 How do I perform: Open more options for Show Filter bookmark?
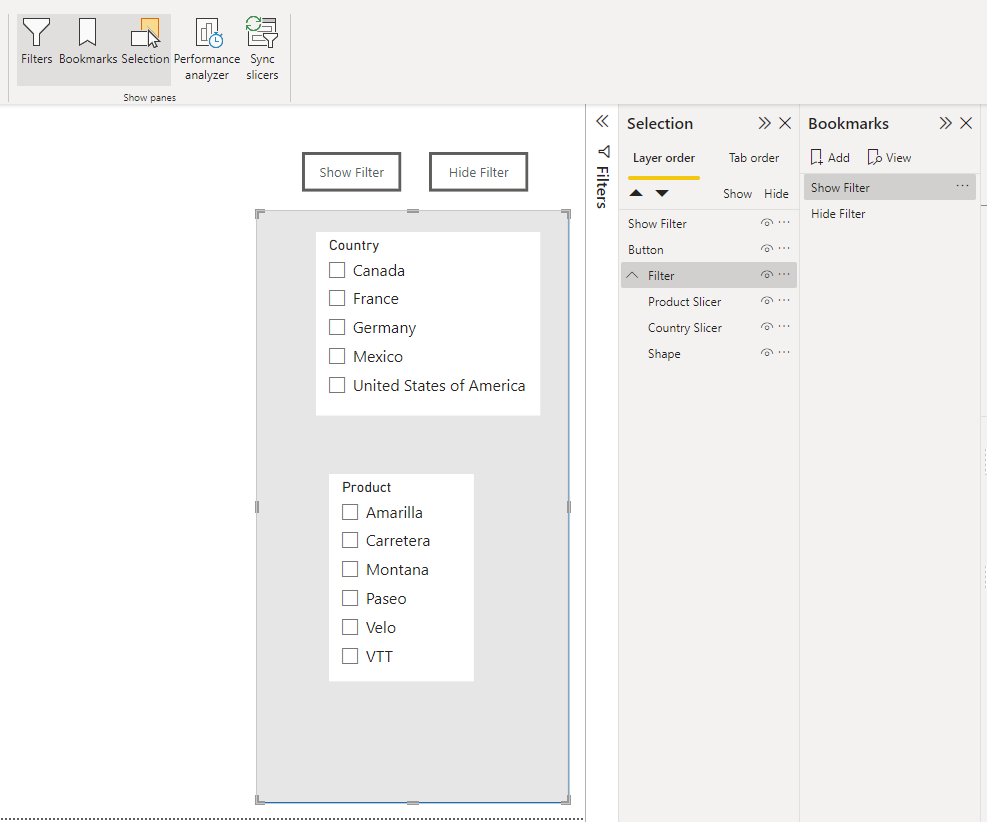click(962, 186)
